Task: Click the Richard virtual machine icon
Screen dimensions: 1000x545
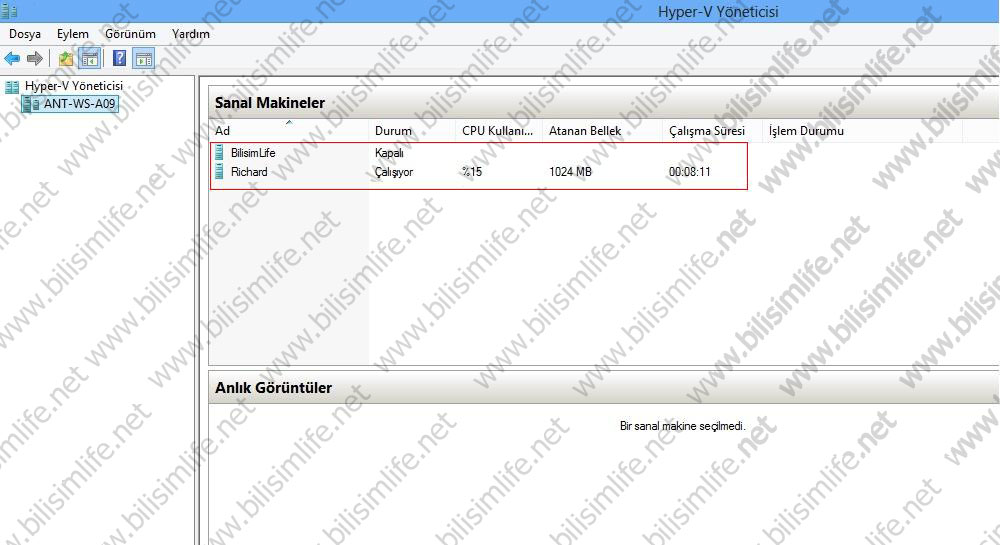Action: (220, 172)
